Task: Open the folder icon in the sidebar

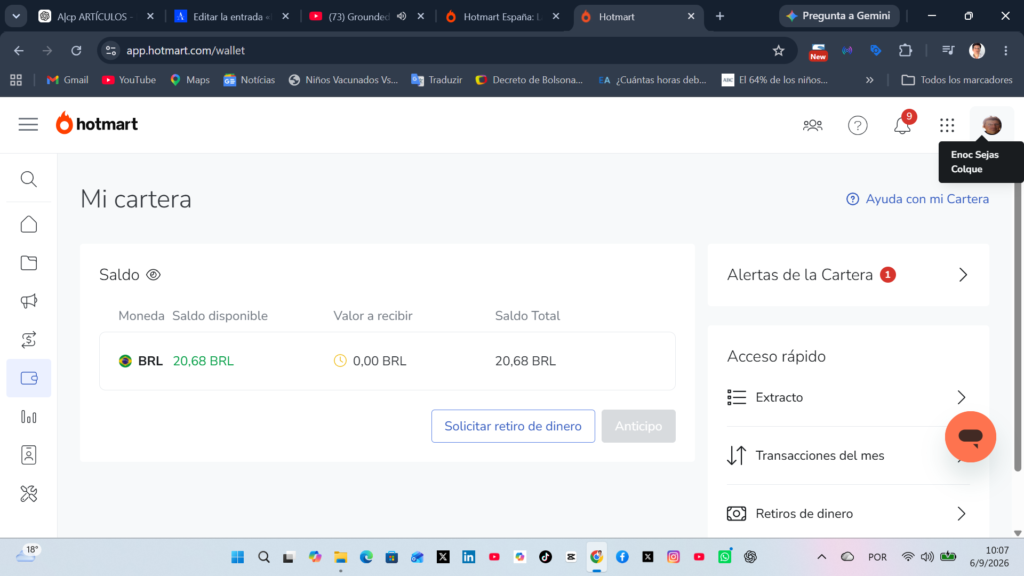Action: pos(29,263)
